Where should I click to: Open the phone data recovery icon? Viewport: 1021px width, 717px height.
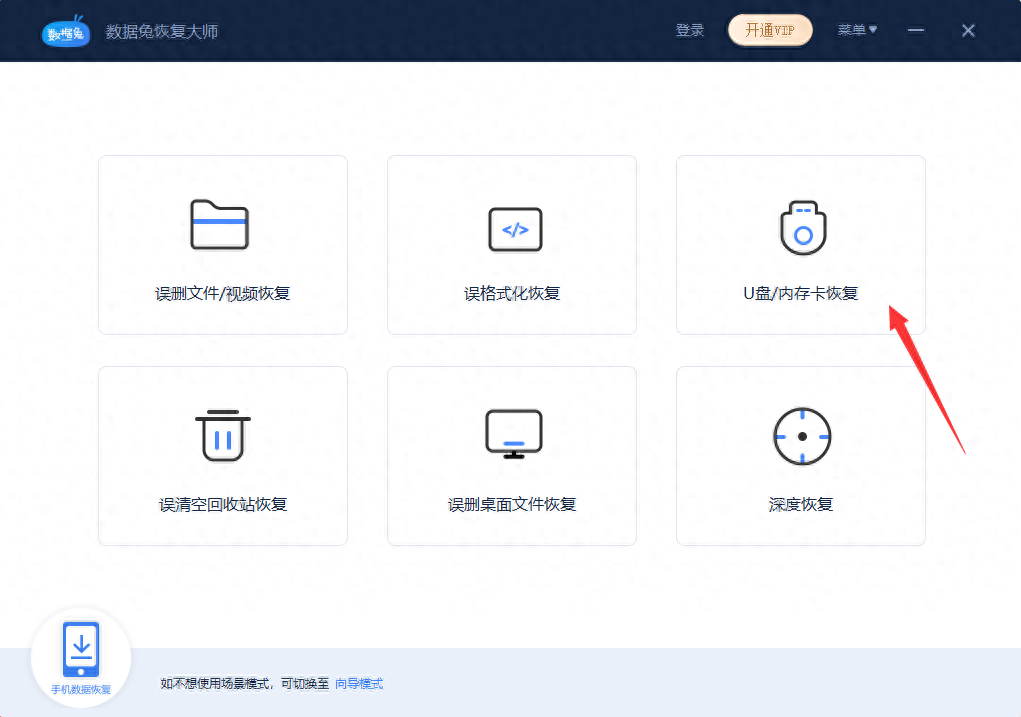pos(81,650)
